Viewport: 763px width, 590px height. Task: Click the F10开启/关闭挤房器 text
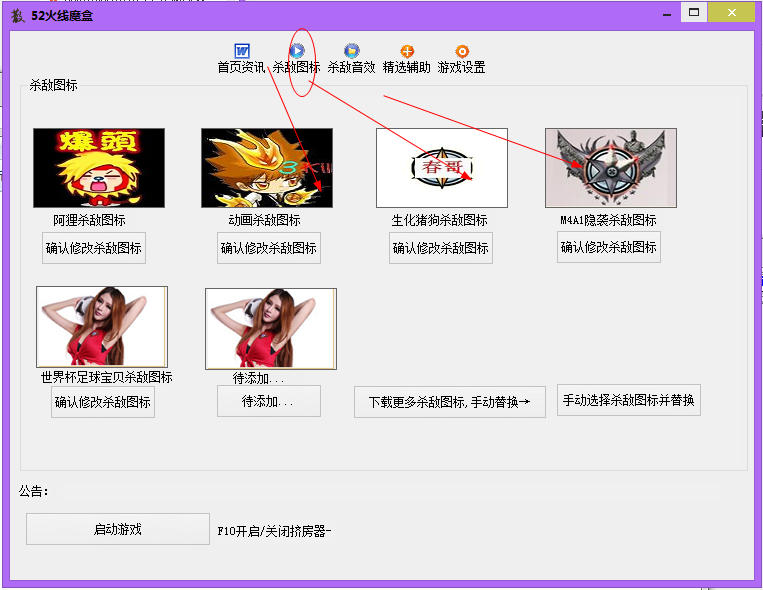click(274, 531)
